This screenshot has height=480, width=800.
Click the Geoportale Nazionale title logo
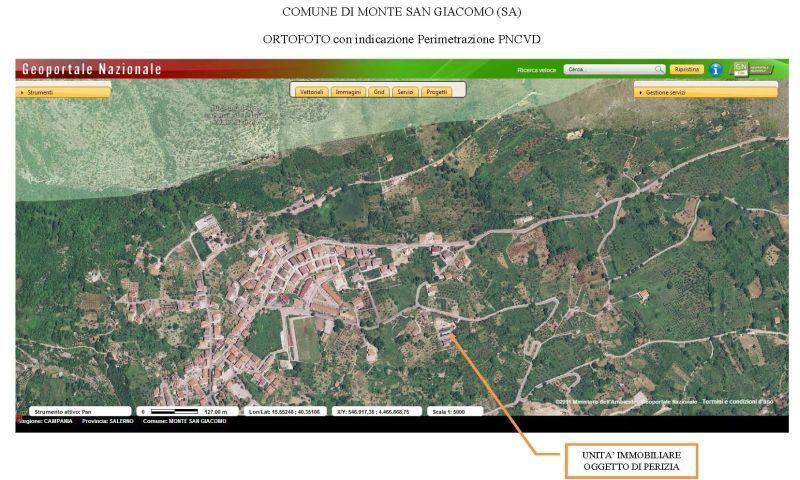click(88, 69)
